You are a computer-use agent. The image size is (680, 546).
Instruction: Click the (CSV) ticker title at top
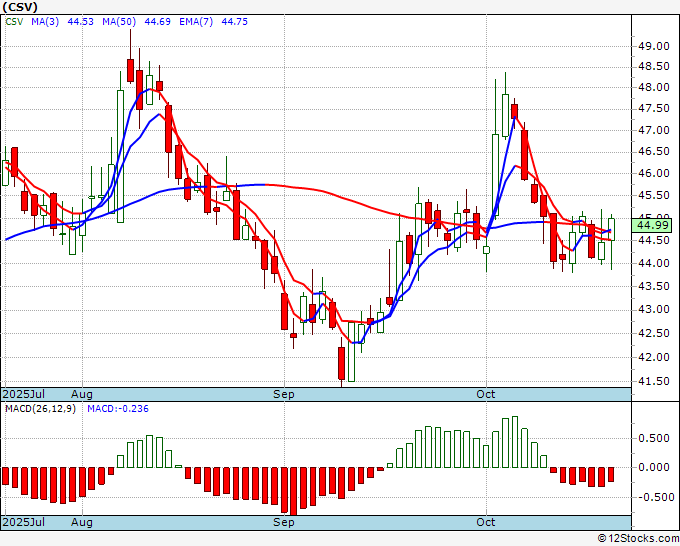[21, 8]
